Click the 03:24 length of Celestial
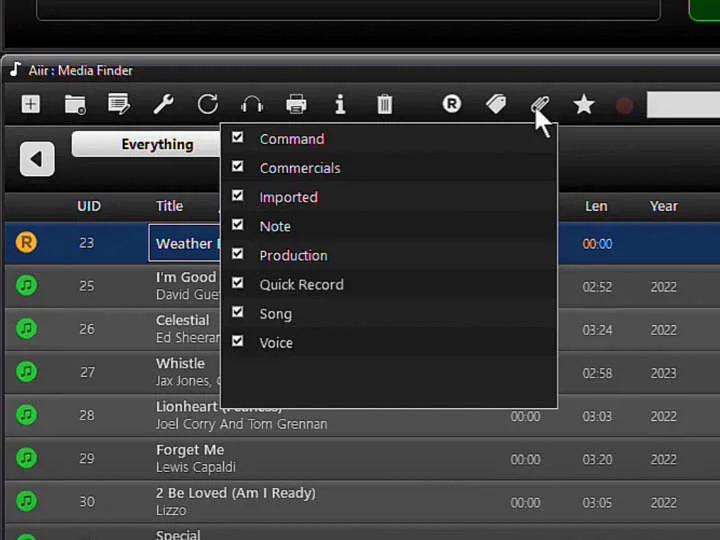The width and height of the screenshot is (720, 540). pyautogui.click(x=597, y=330)
